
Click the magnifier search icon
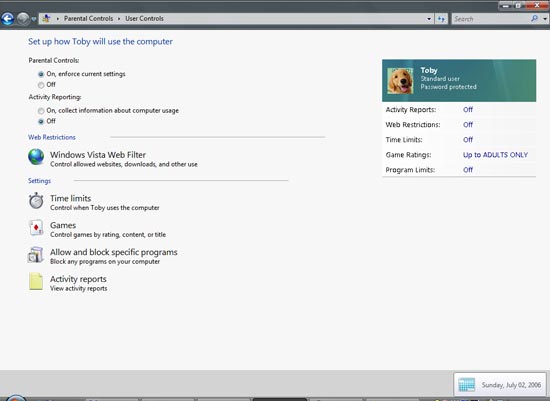(x=535, y=19)
